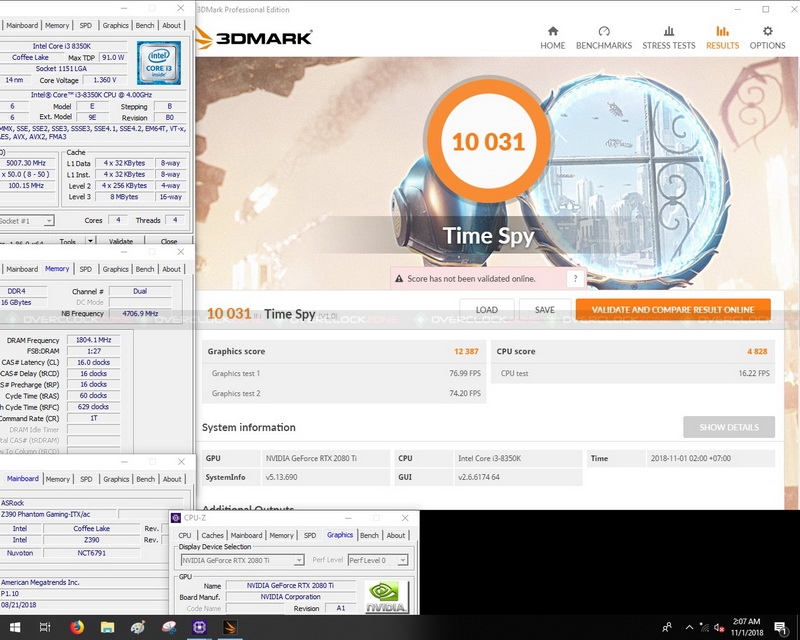Image resolution: width=800 pixels, height=640 pixels.
Task: Open Bench tab in CPU-Z Graphics window
Action: [369, 535]
